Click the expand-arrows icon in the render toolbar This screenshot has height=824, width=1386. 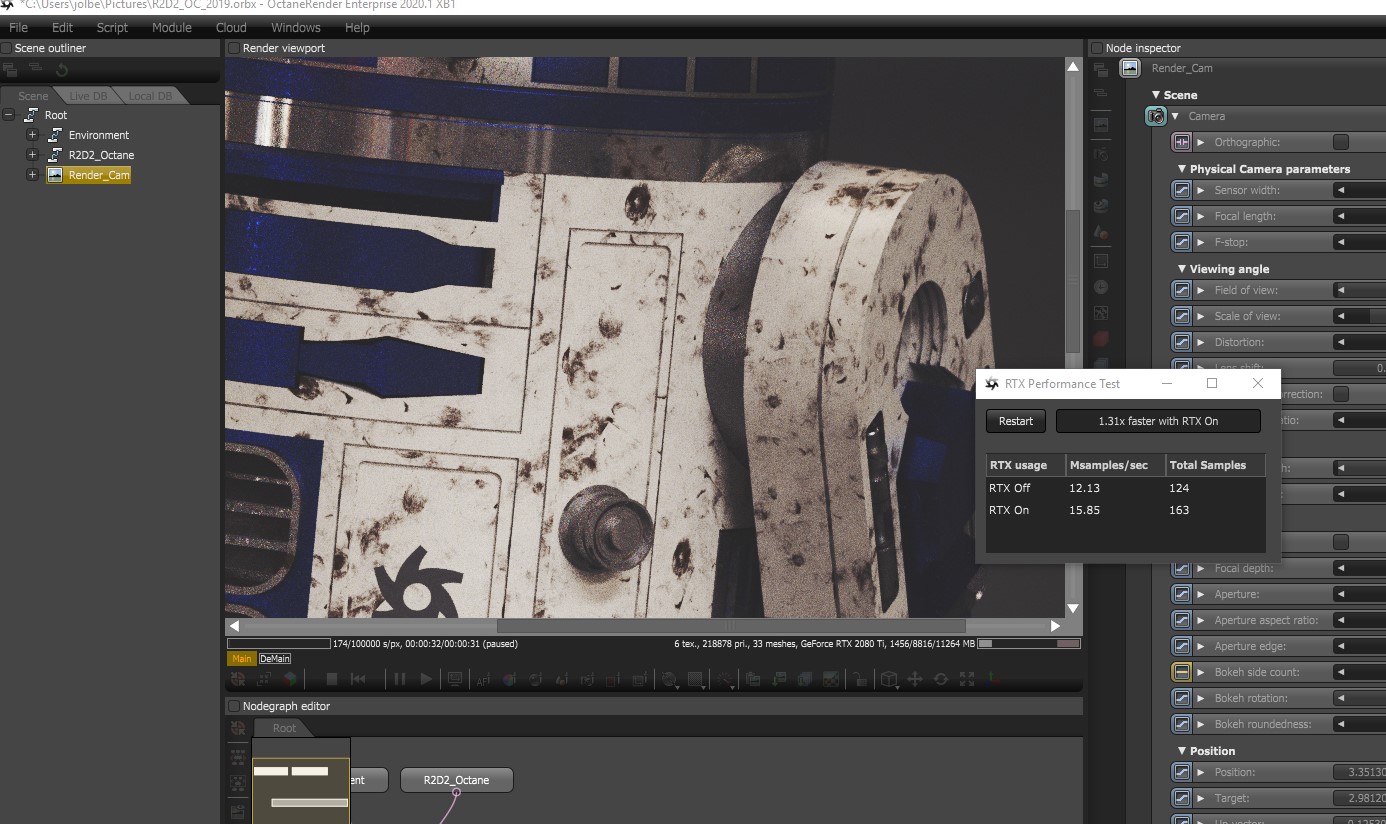point(967,679)
